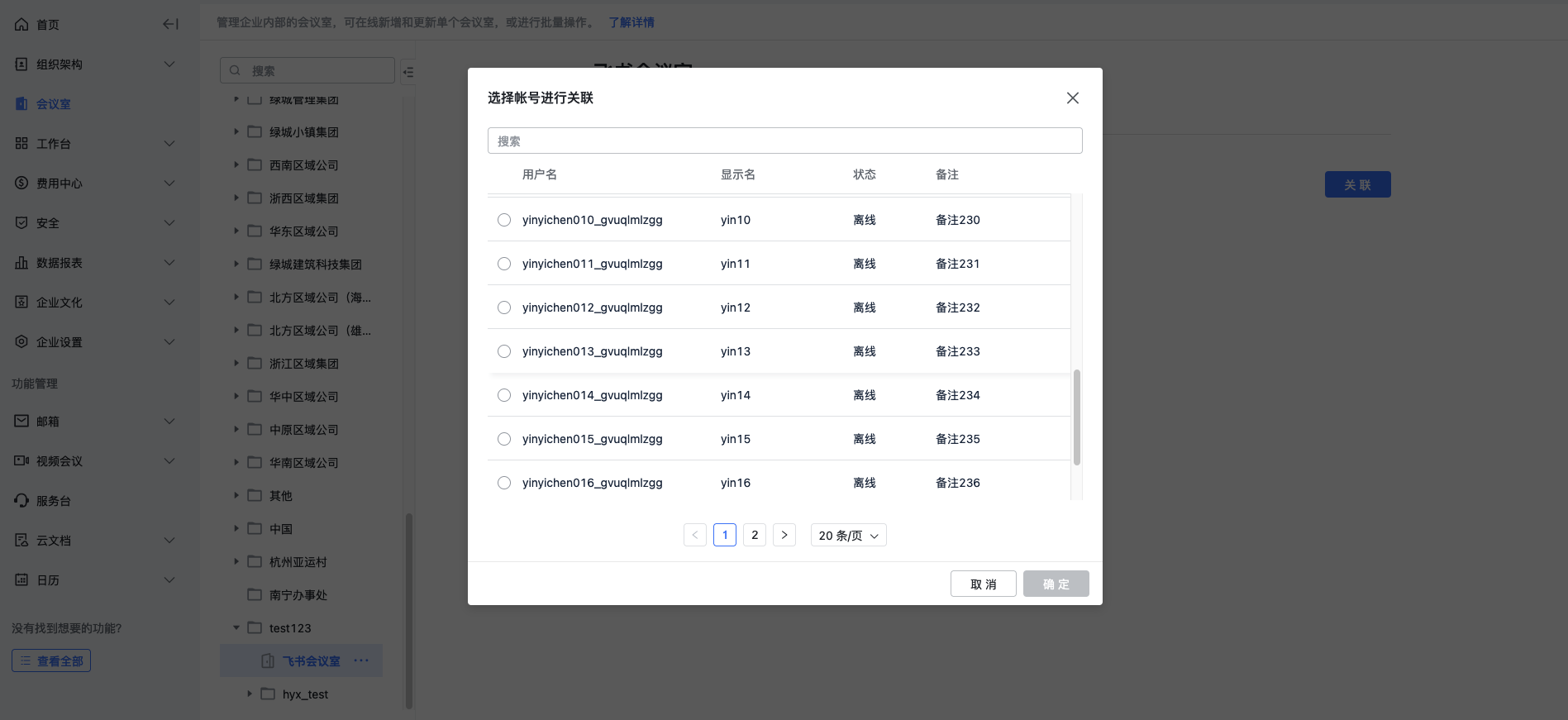
Task: Select the radio button for yinyichen014_gvuqlmlzgg
Action: pos(504,395)
